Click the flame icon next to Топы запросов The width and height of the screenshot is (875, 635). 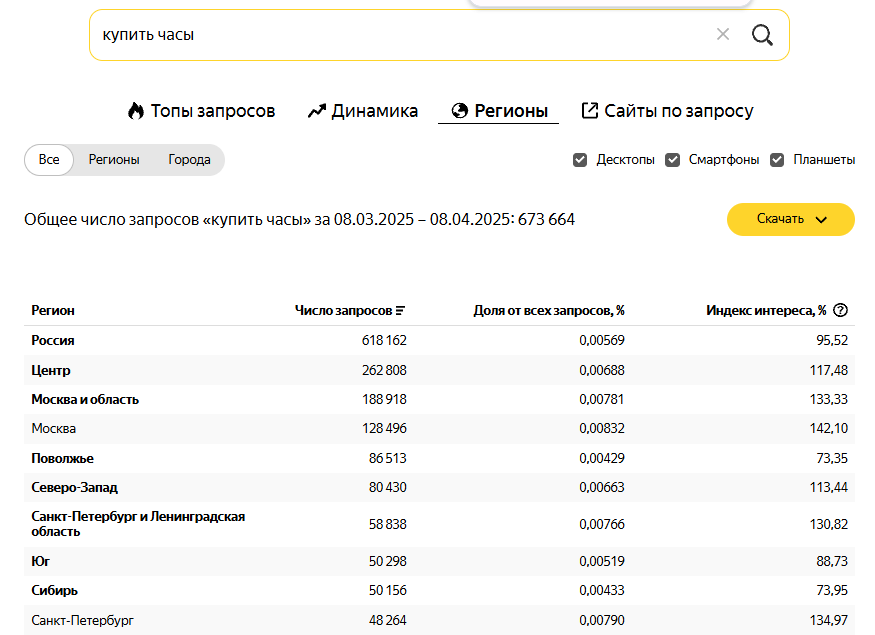136,111
